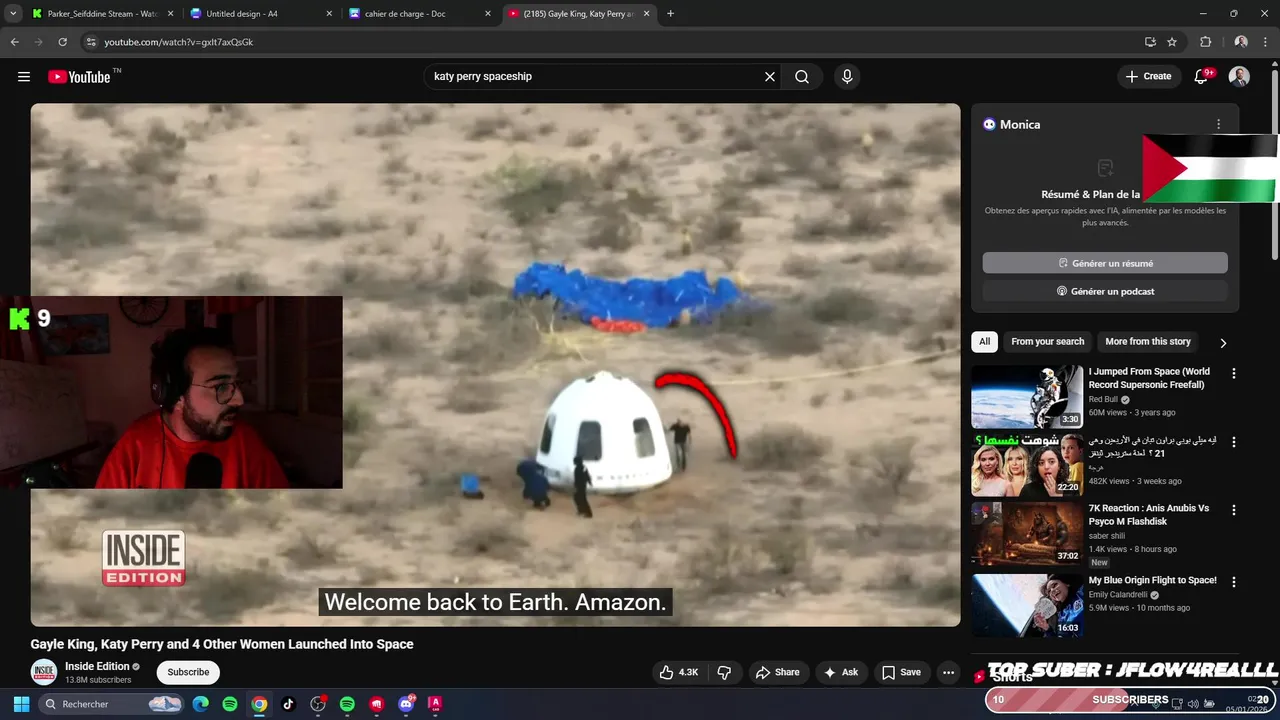Switch to cahier de charge tab
This screenshot has width=1280, height=720.
tap(420, 14)
